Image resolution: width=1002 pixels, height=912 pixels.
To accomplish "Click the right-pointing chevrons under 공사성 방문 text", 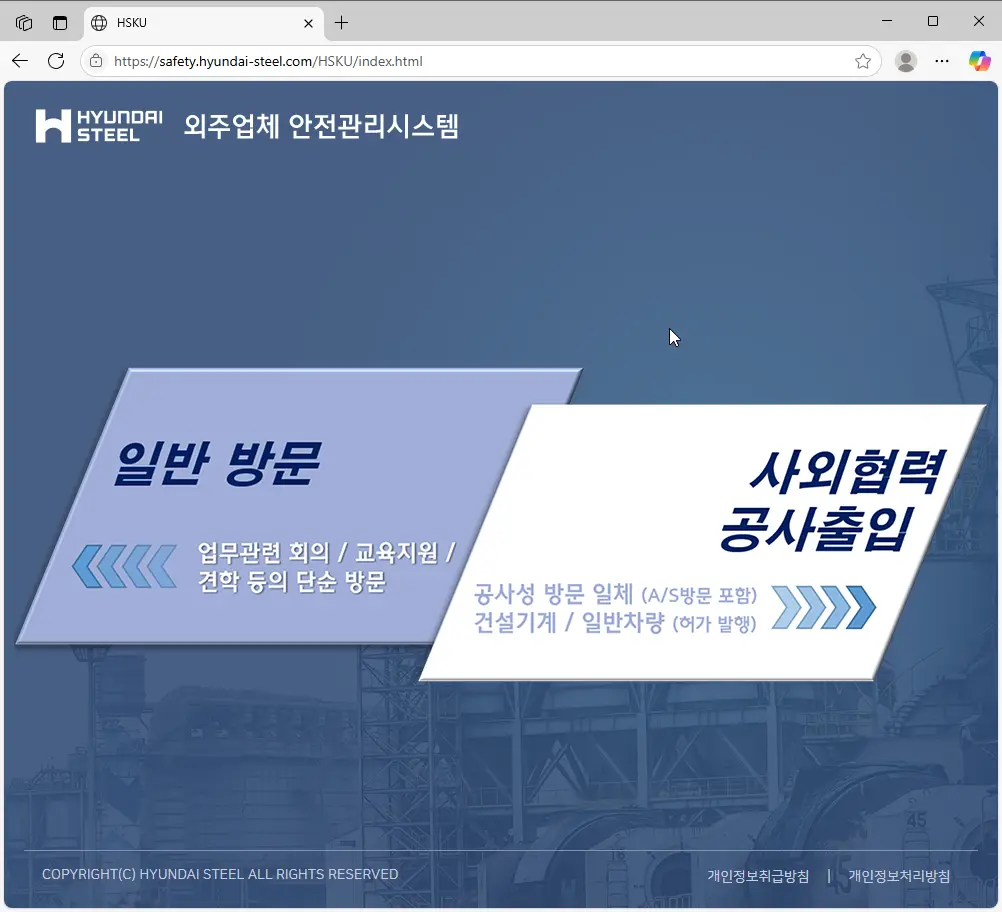I will coord(823,607).
